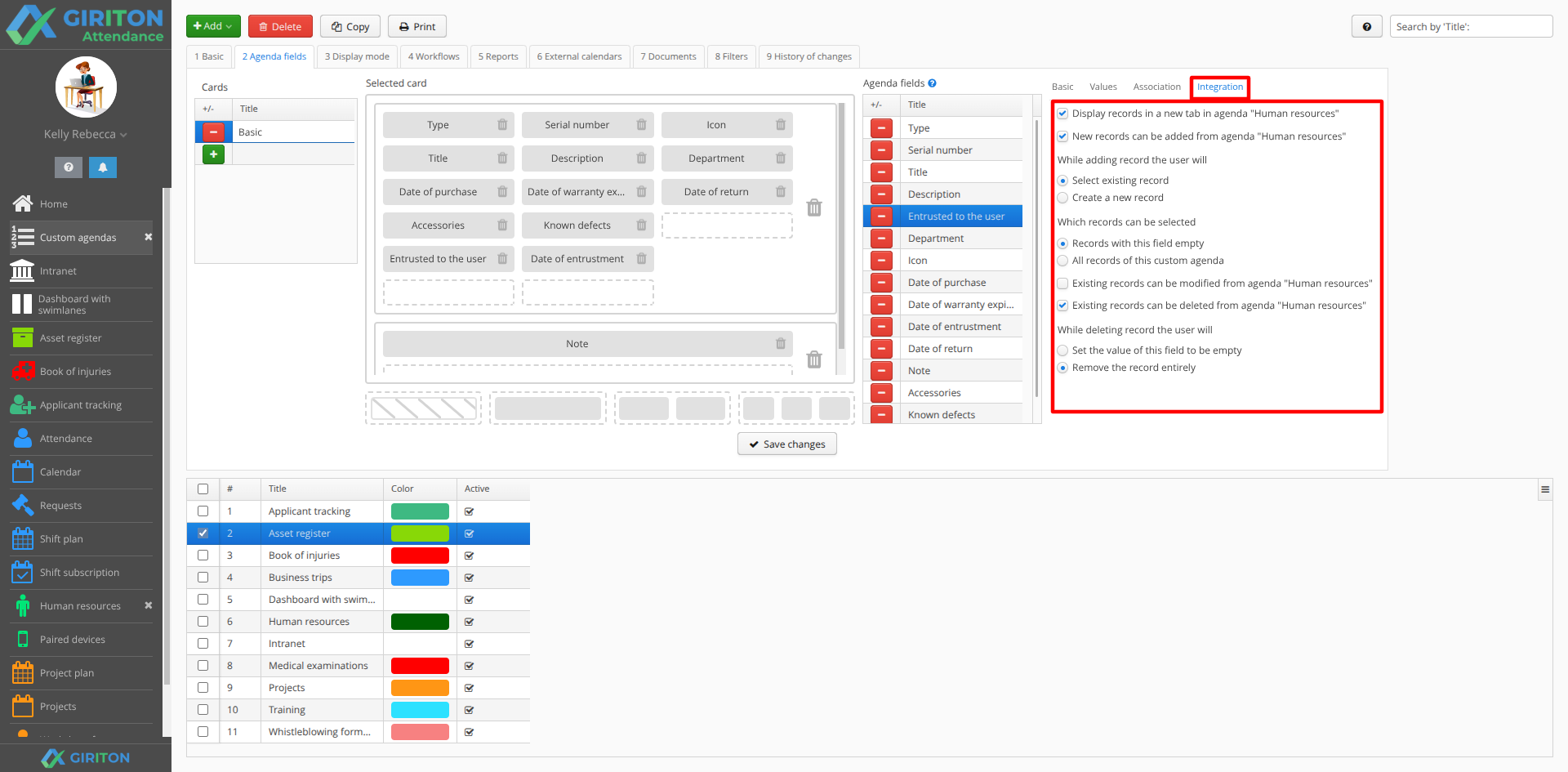Open the 4 Workflows tab
Image resolution: width=1568 pixels, height=772 pixels.
tap(434, 56)
